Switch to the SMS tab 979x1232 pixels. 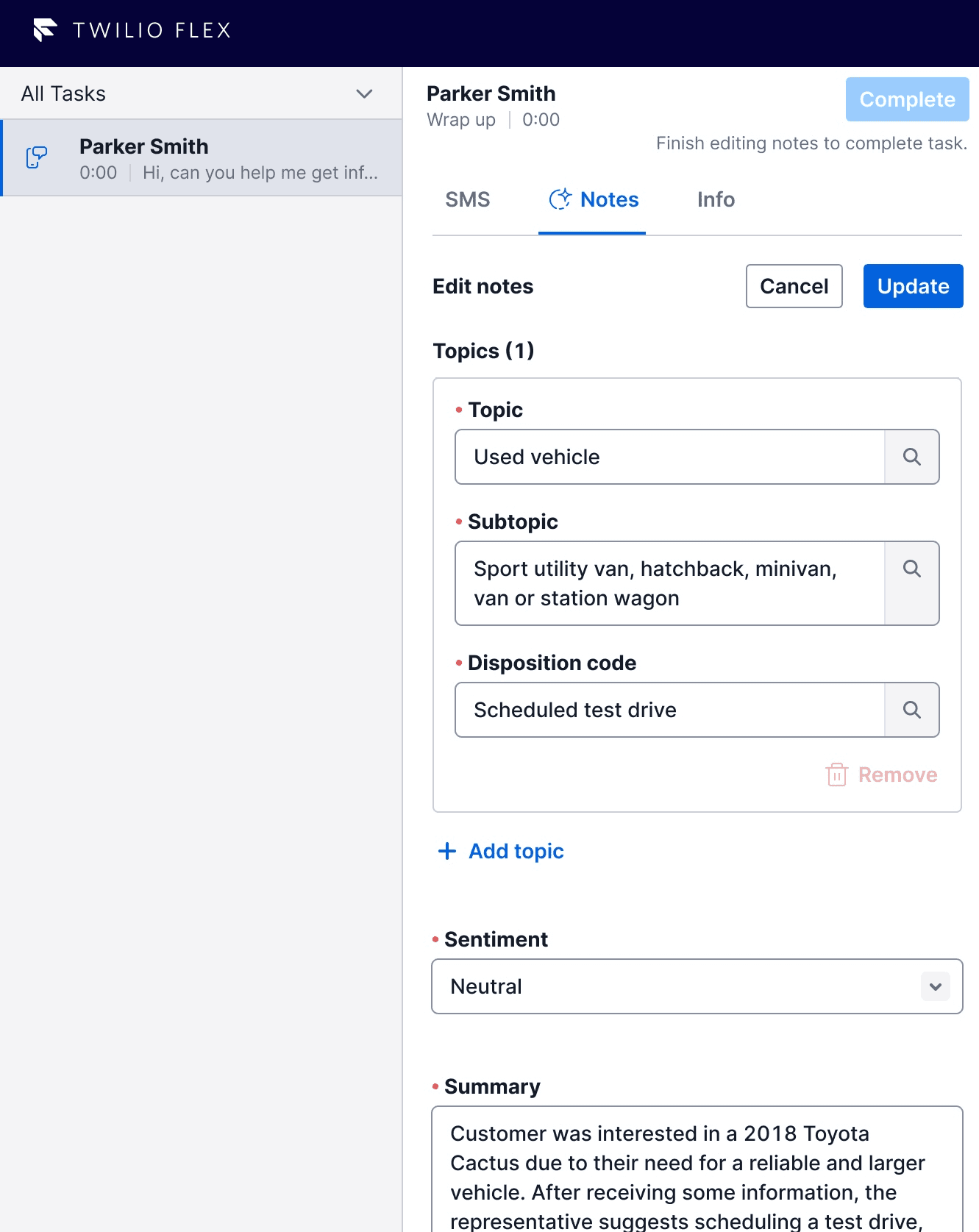pyautogui.click(x=468, y=199)
